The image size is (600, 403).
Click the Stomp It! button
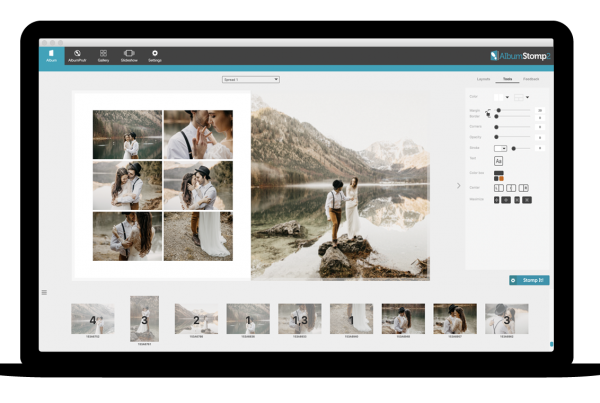coord(529,280)
